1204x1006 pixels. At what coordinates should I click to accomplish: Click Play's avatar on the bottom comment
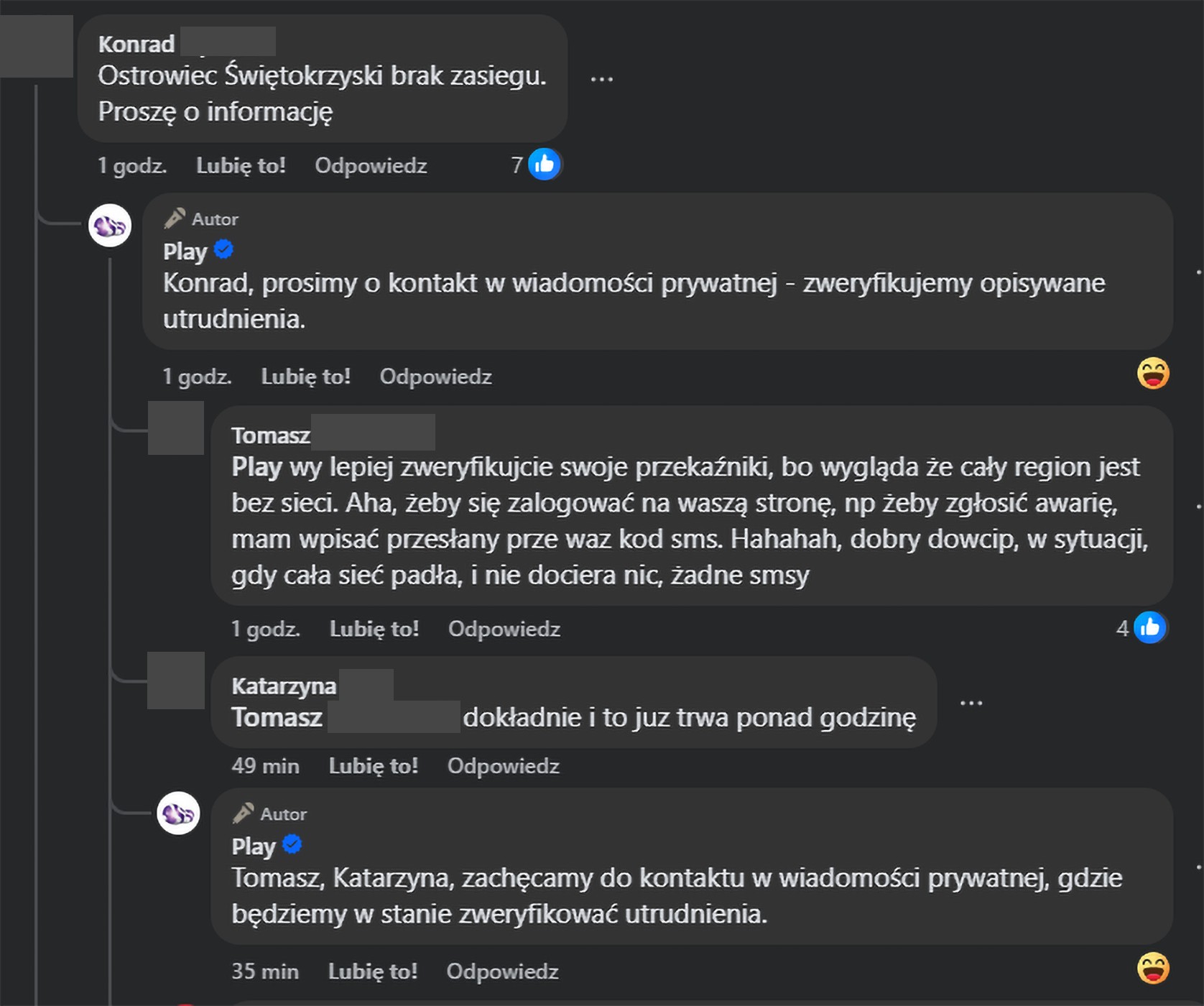pyautogui.click(x=180, y=814)
